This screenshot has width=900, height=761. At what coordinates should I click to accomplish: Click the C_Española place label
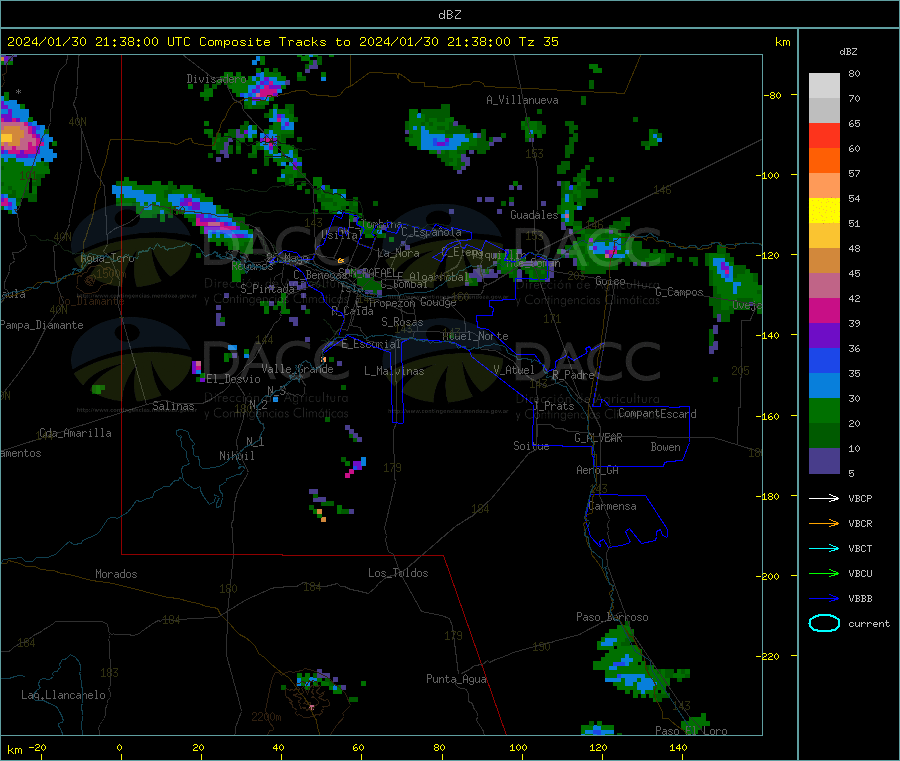[x=431, y=232]
